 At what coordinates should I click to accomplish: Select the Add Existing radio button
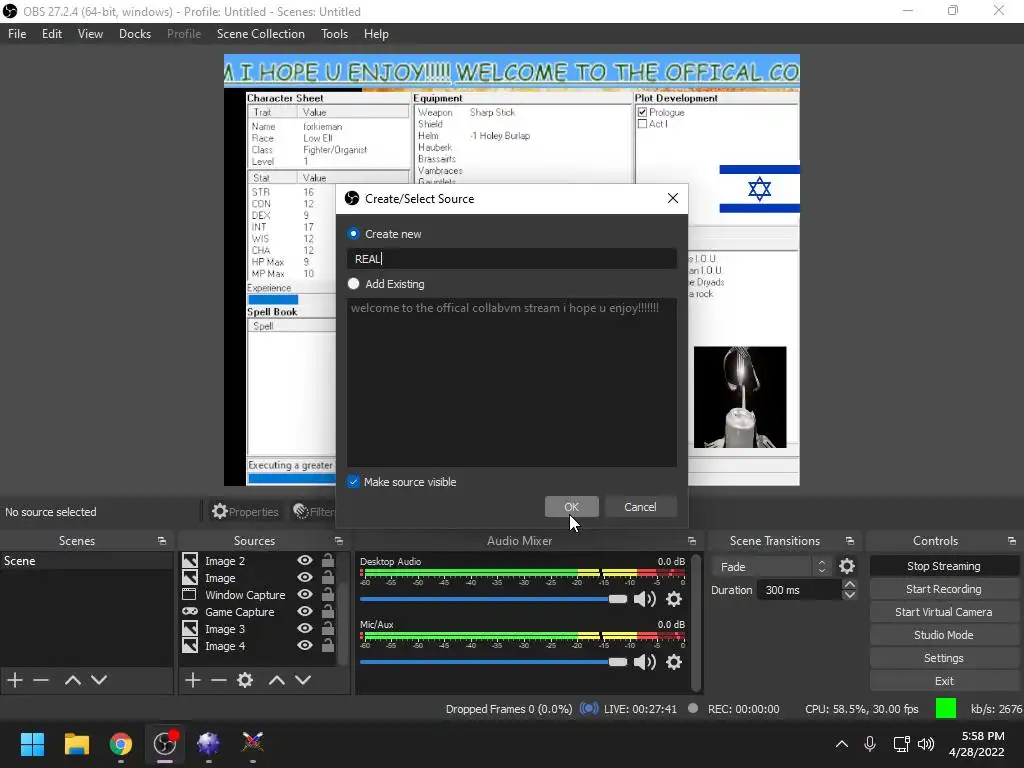(x=353, y=283)
